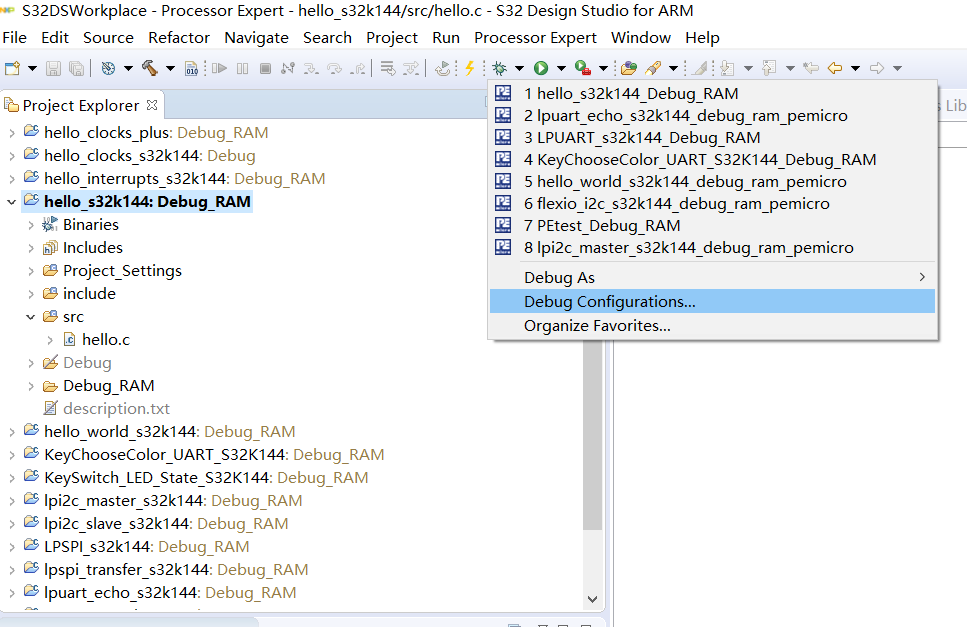Open the dropdown arrow beside the Run button

point(561,68)
